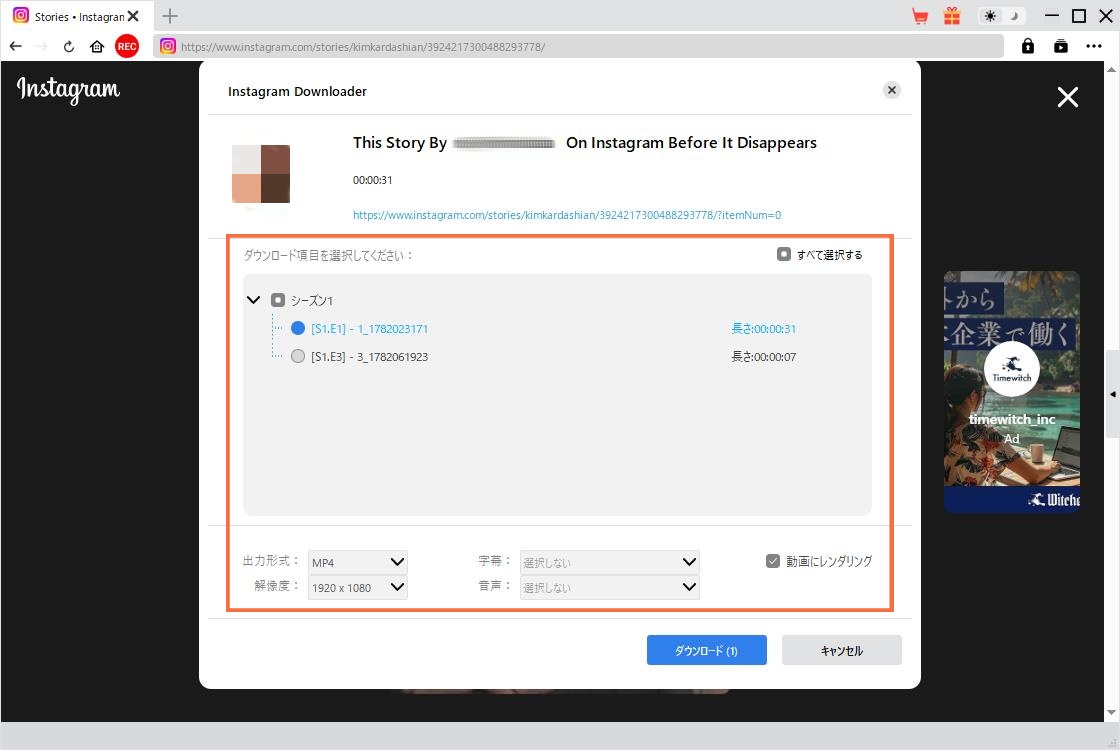Viewport: 1120px width, 750px height.
Task: Click the Instagram Downloader title text
Action: click(297, 91)
